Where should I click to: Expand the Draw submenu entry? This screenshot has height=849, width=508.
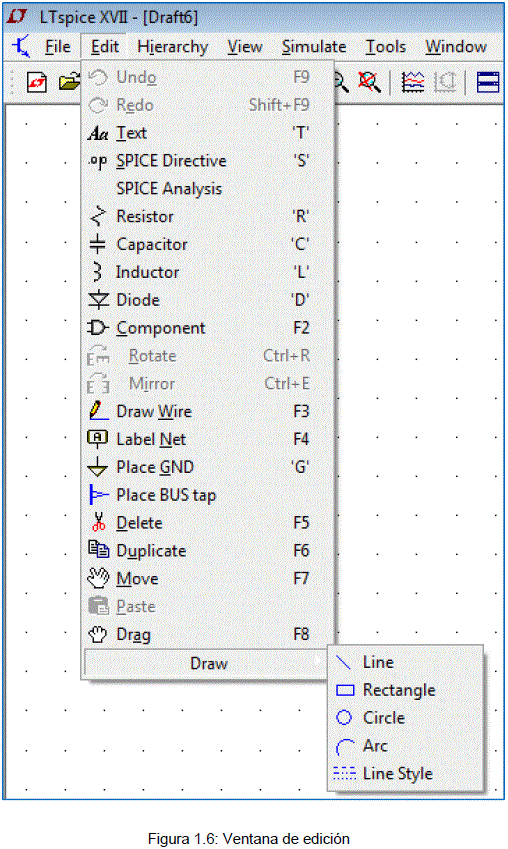(209, 663)
